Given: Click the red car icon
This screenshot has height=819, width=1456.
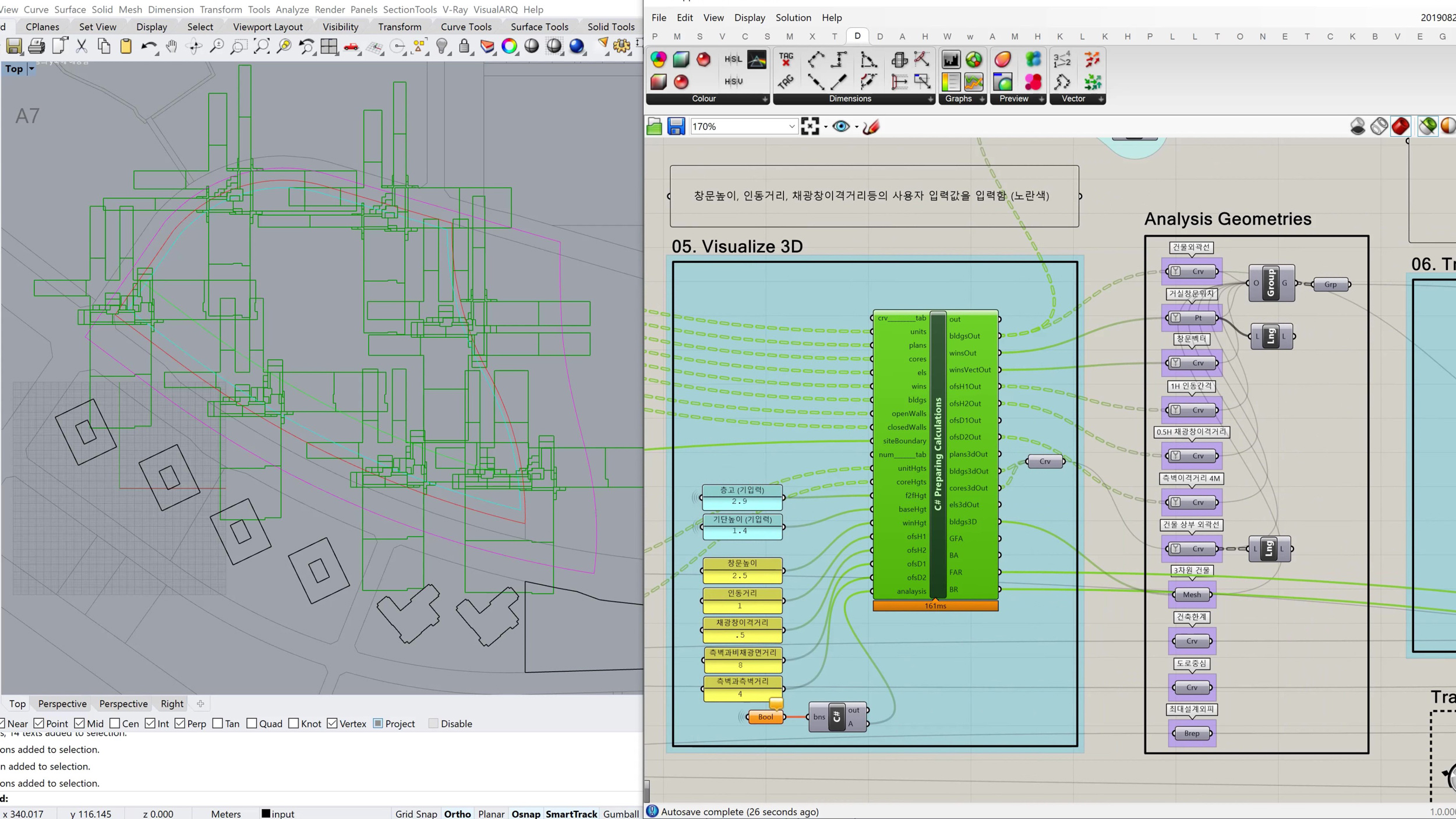Looking at the screenshot, I should click(351, 46).
